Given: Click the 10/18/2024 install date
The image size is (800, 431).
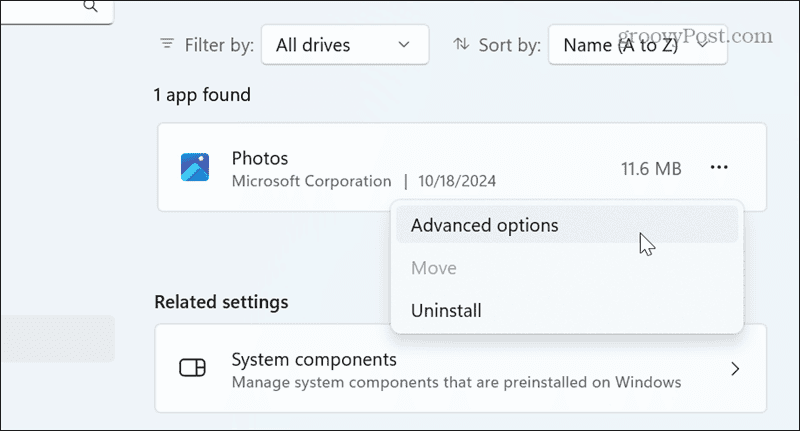Looking at the screenshot, I should (x=456, y=181).
